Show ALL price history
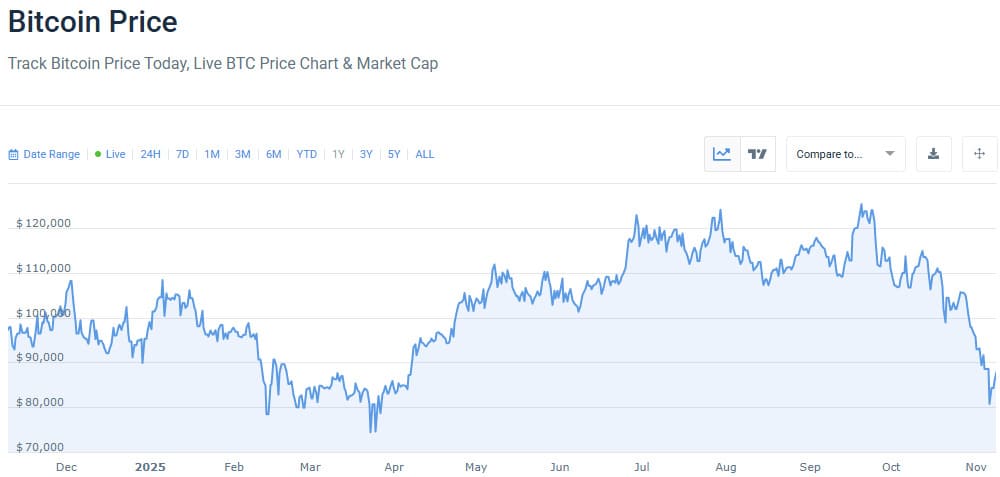This screenshot has width=1000, height=477. click(x=425, y=154)
